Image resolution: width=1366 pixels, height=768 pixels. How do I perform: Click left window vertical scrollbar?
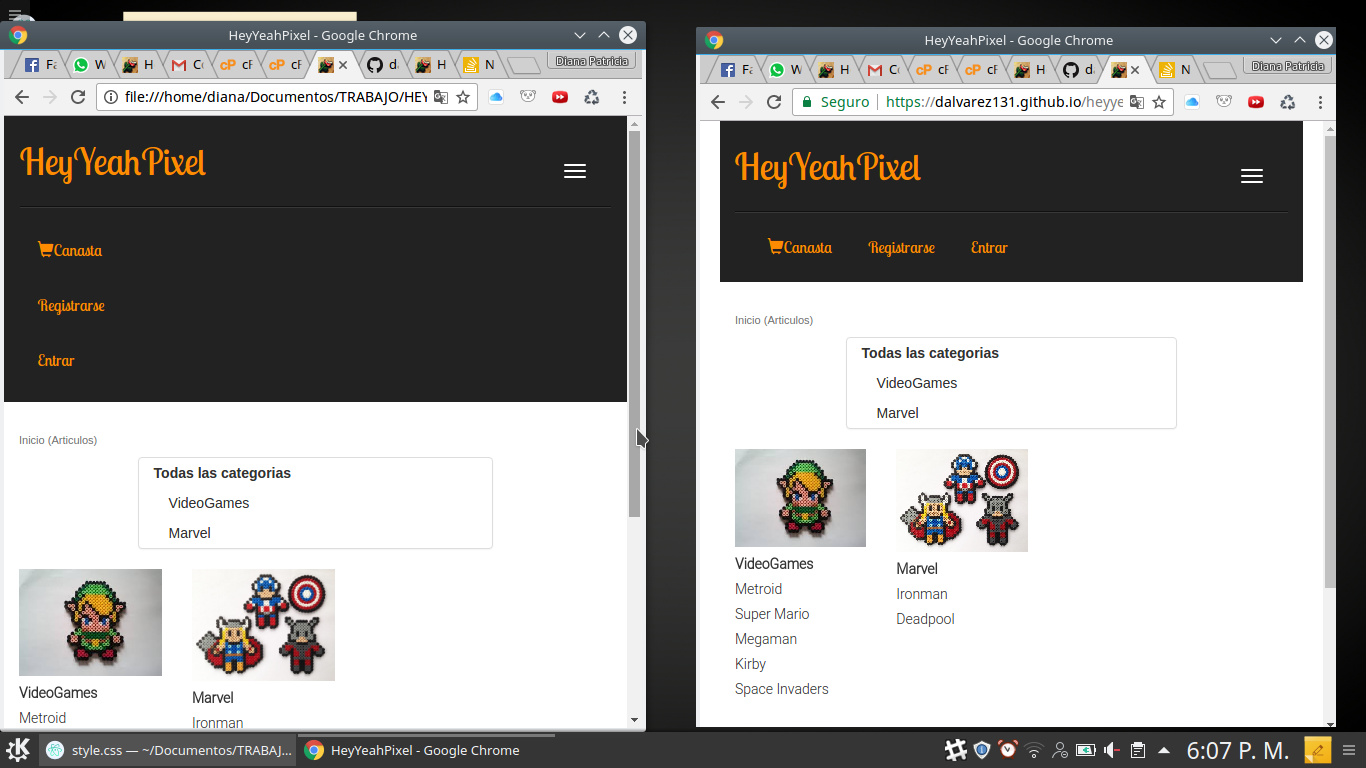pos(634,323)
